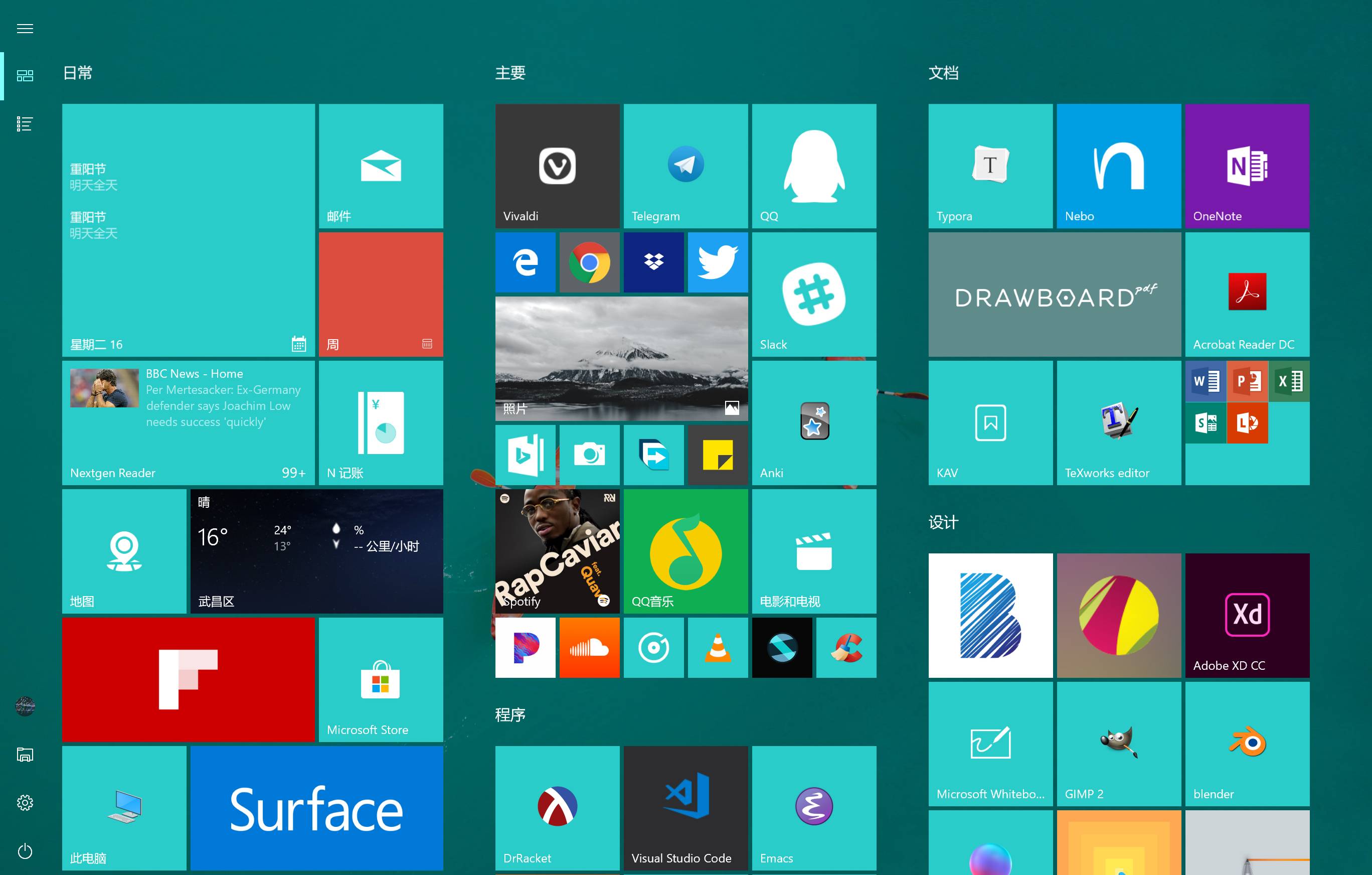
Task: Launch the Twitter small tile
Action: (717, 262)
